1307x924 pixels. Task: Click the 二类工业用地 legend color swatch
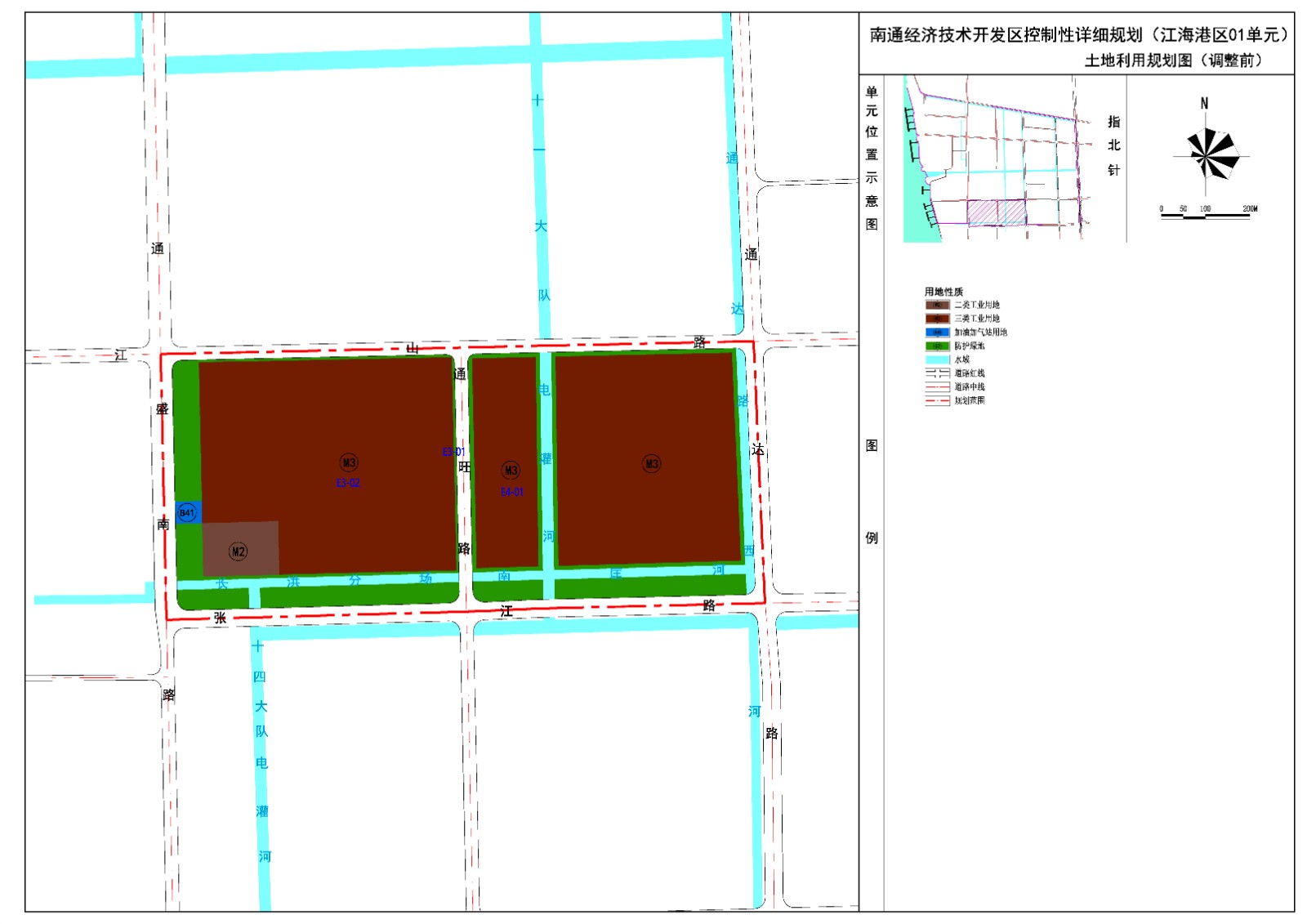click(937, 305)
